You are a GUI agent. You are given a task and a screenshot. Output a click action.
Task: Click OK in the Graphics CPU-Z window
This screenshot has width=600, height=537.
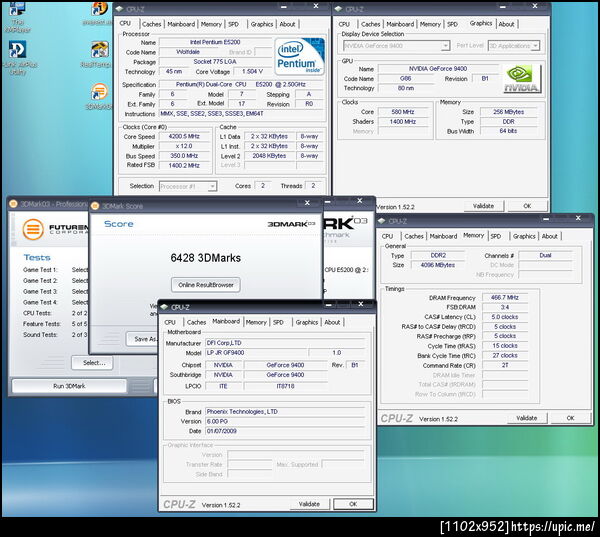527,206
